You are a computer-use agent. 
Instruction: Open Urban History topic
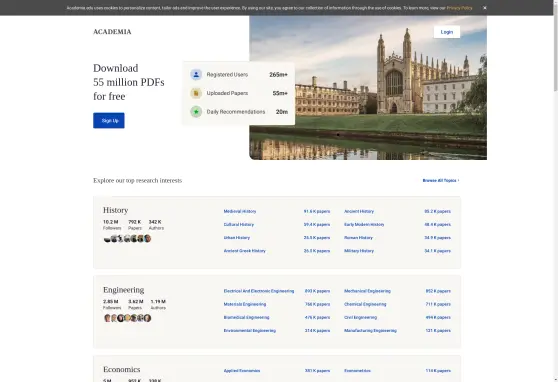[237, 238]
